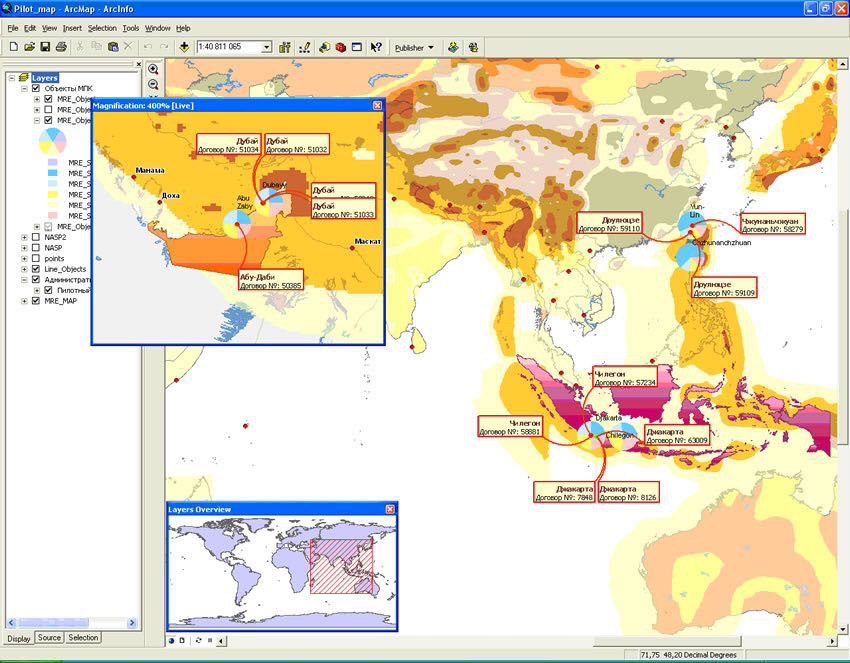
Task: Uncheck the Line_Objects layer checkbox
Action: 36,269
